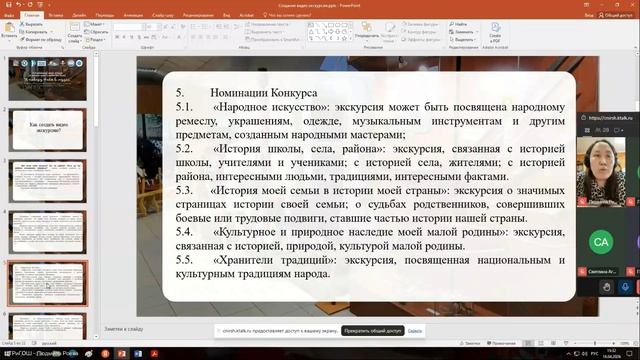Click 'Что вы хотите сделать?' search box
The image size is (640, 360).
pos(287,15)
